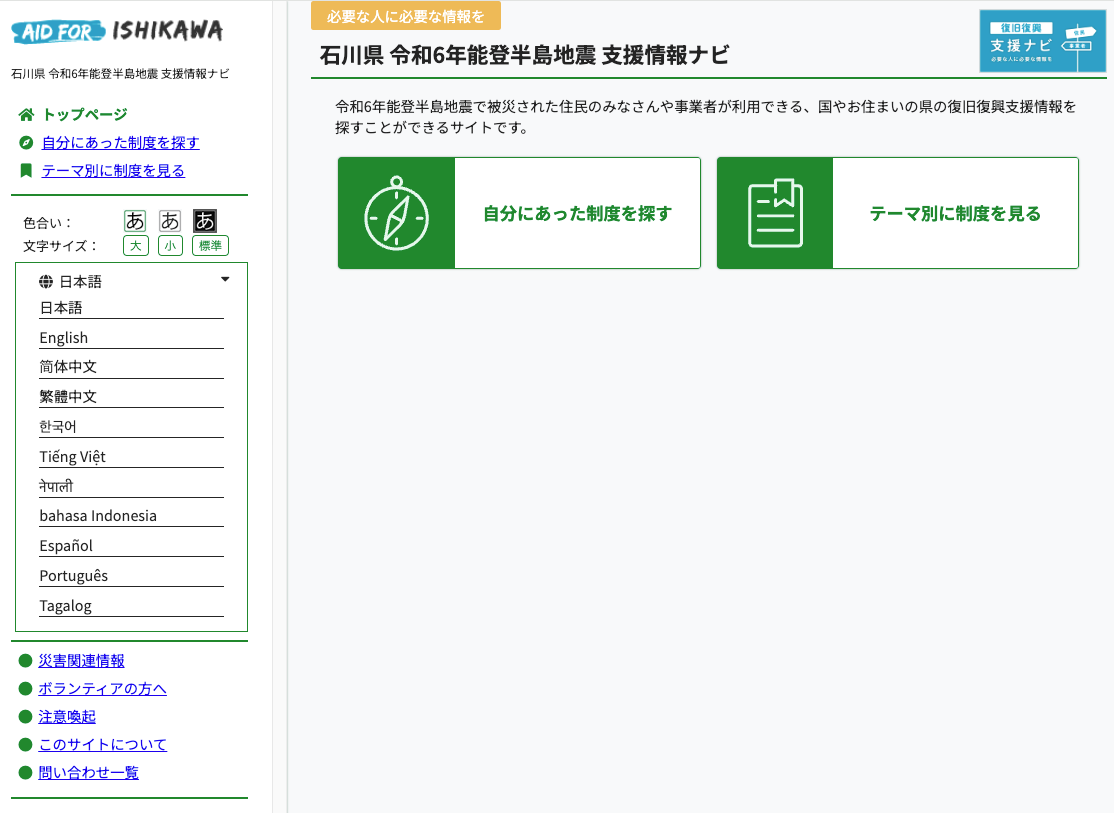Set text size to small (小)
The image size is (1114, 813).
170,246
